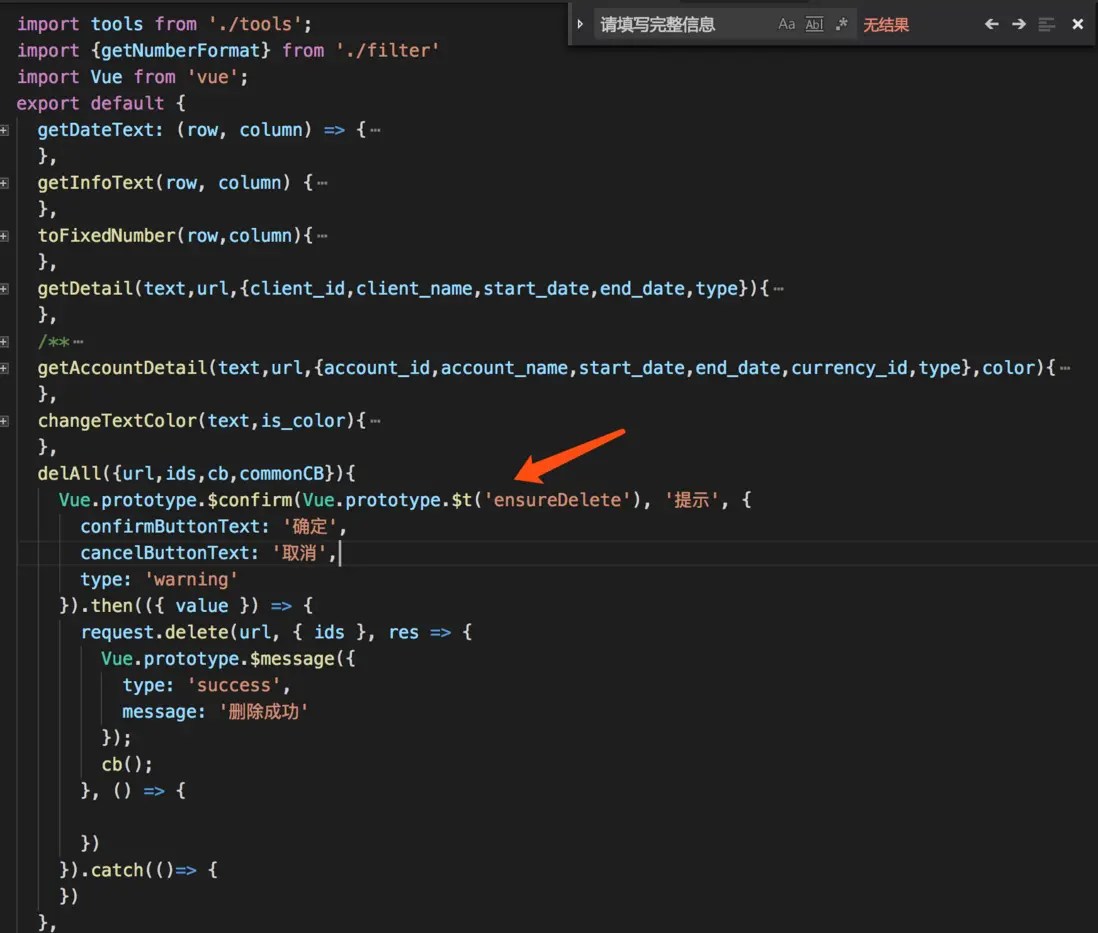Expand the getAccountDetail function fold
Viewport: 1098px width, 933px height.
(6, 367)
